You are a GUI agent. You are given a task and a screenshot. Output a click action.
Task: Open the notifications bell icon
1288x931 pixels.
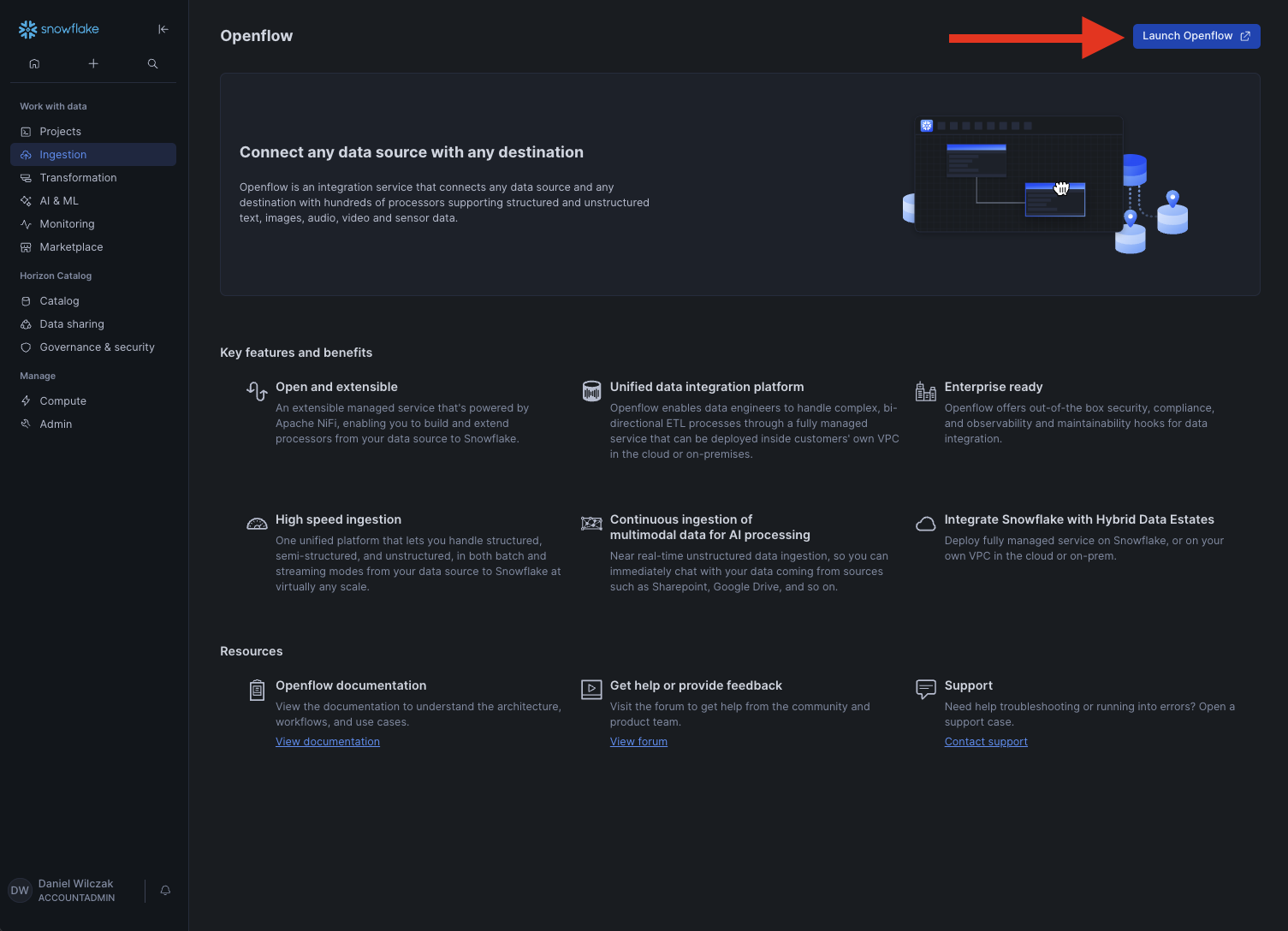pyautogui.click(x=165, y=891)
